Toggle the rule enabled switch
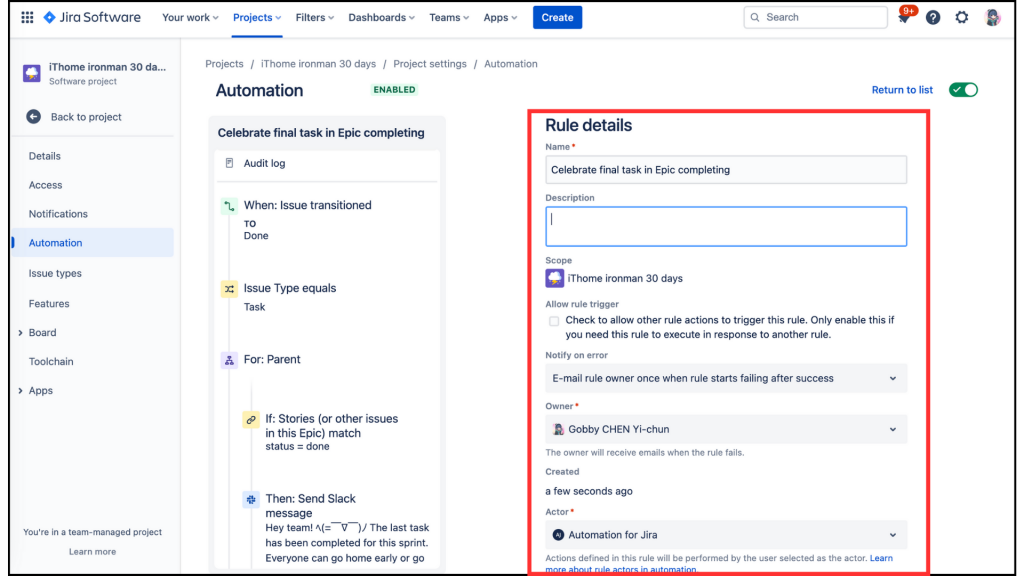 tap(963, 89)
